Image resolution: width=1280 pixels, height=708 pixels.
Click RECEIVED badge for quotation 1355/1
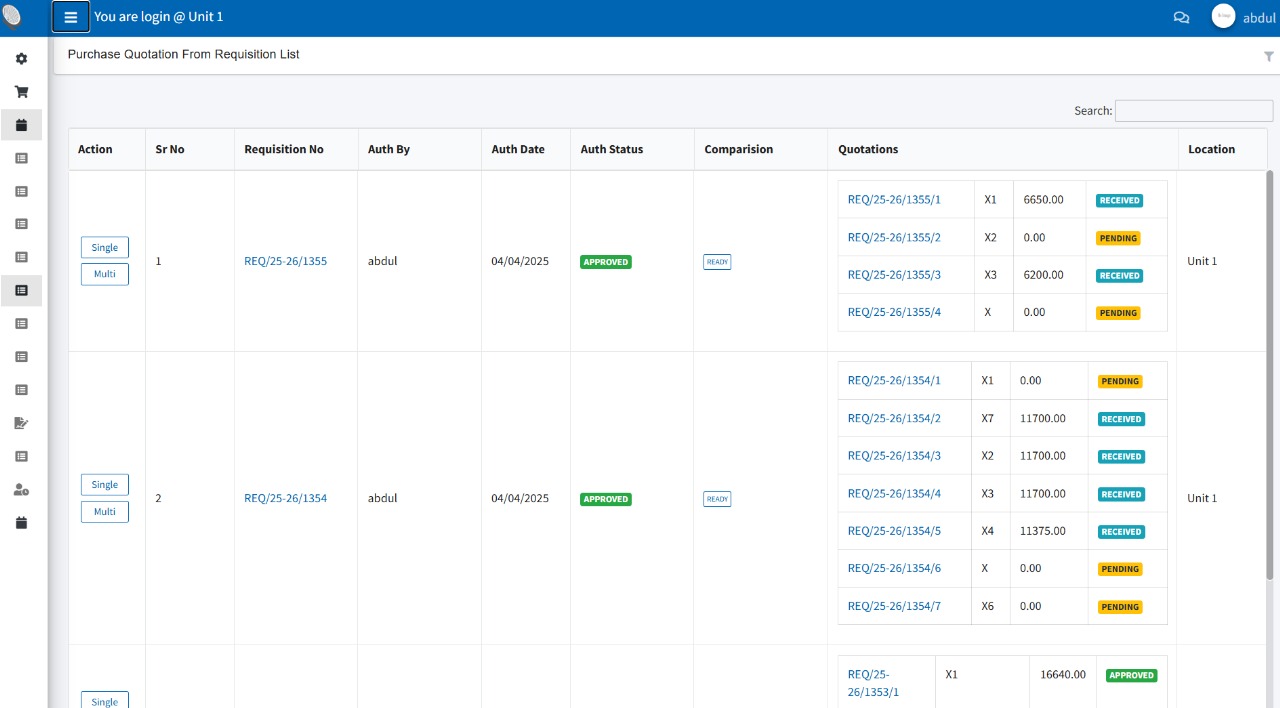point(1120,200)
